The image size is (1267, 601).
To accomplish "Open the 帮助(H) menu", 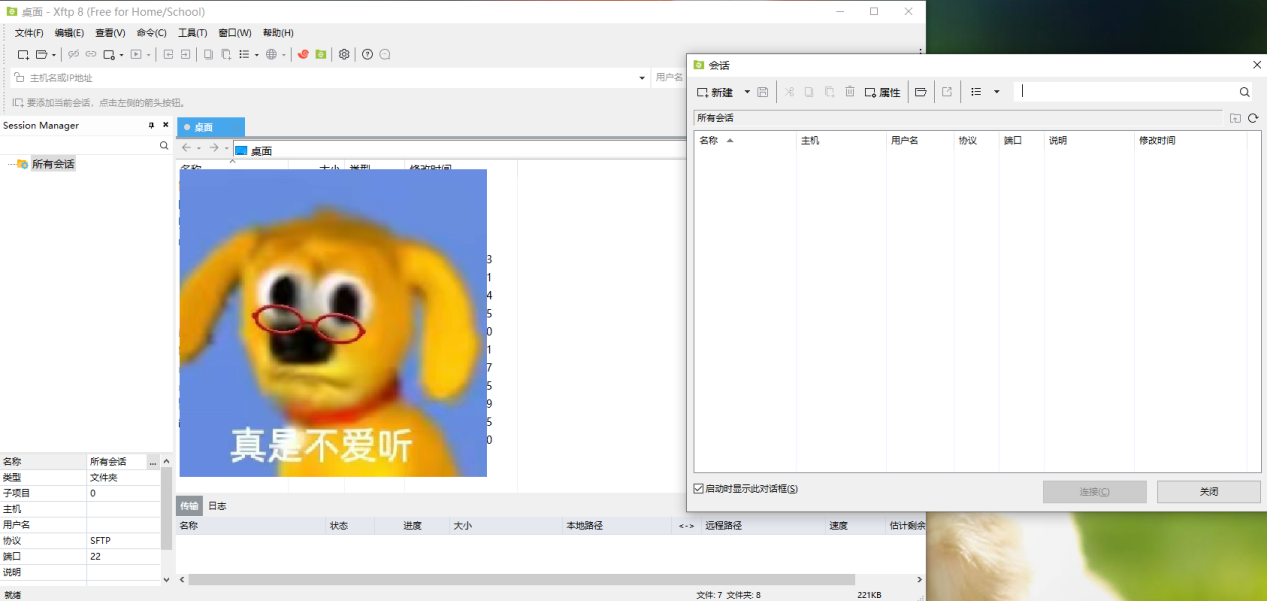I will pyautogui.click(x=278, y=33).
